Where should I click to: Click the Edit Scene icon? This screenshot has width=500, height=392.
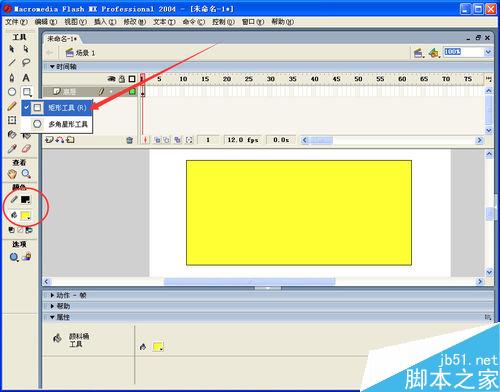418,53
